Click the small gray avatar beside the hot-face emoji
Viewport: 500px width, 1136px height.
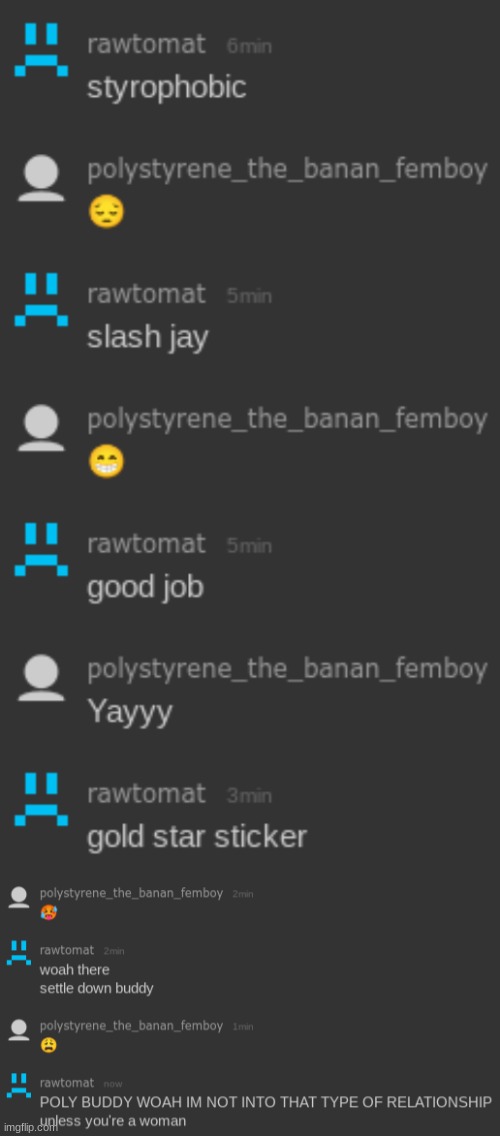coord(19,897)
